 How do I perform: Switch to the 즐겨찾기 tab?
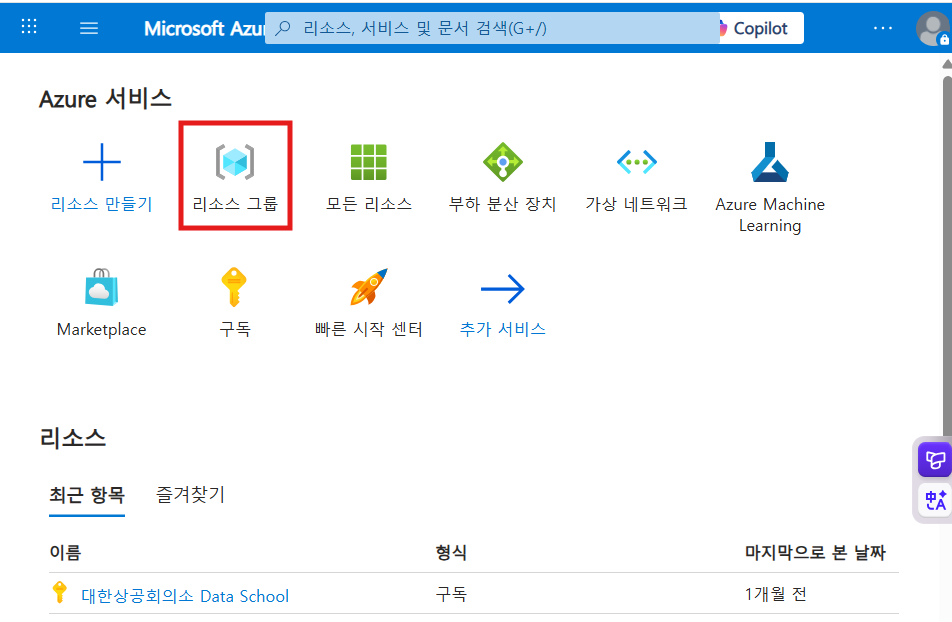pyautogui.click(x=191, y=494)
